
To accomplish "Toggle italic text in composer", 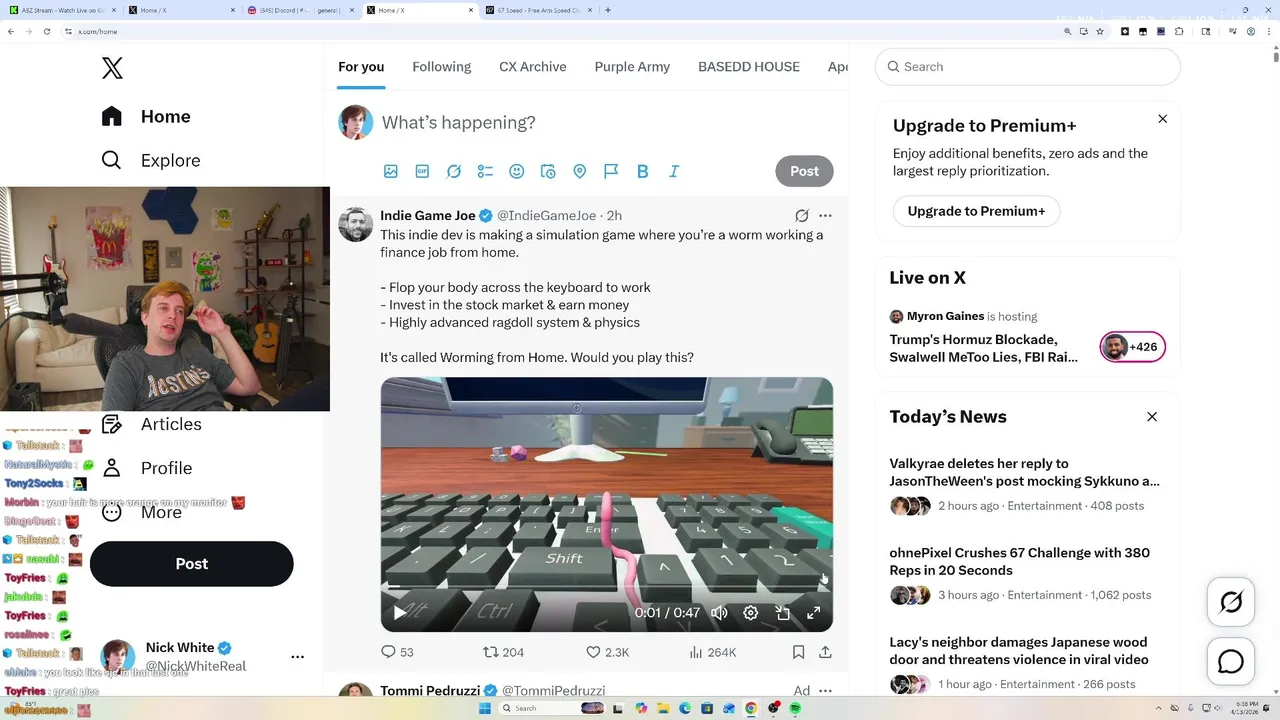I will coord(674,172).
